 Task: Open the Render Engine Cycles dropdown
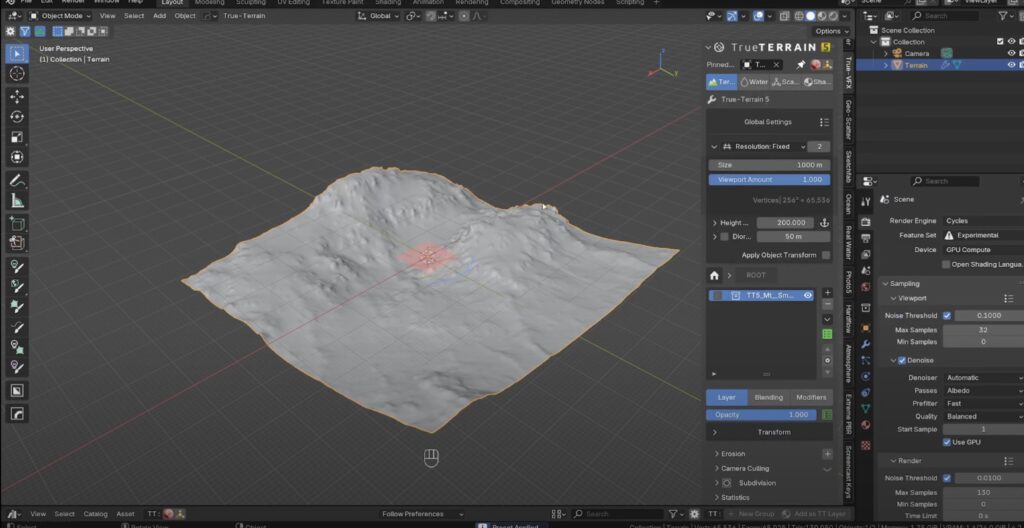click(983, 221)
